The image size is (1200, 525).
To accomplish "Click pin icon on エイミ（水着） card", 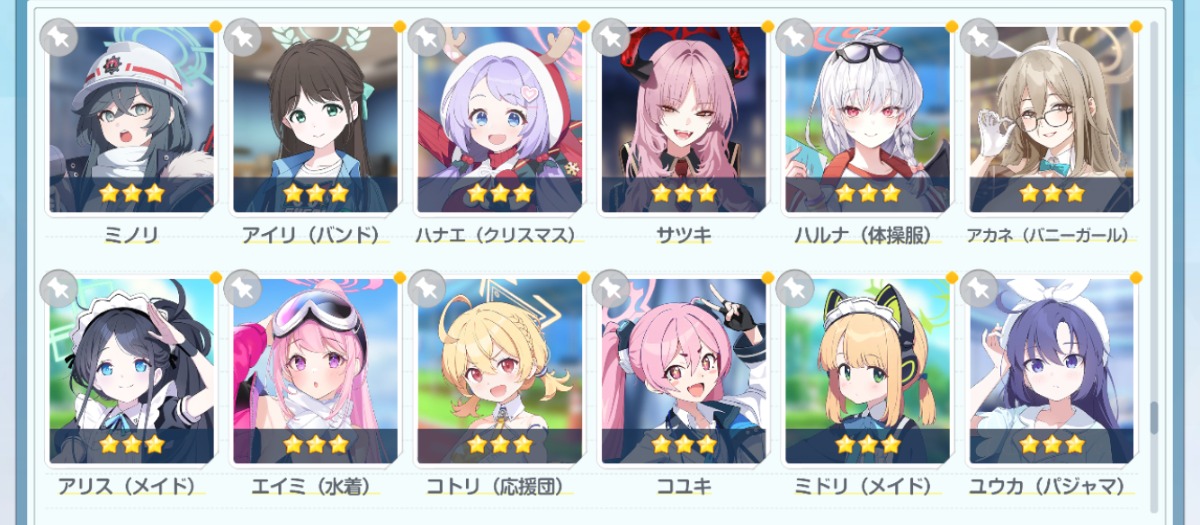I will click(x=243, y=289).
